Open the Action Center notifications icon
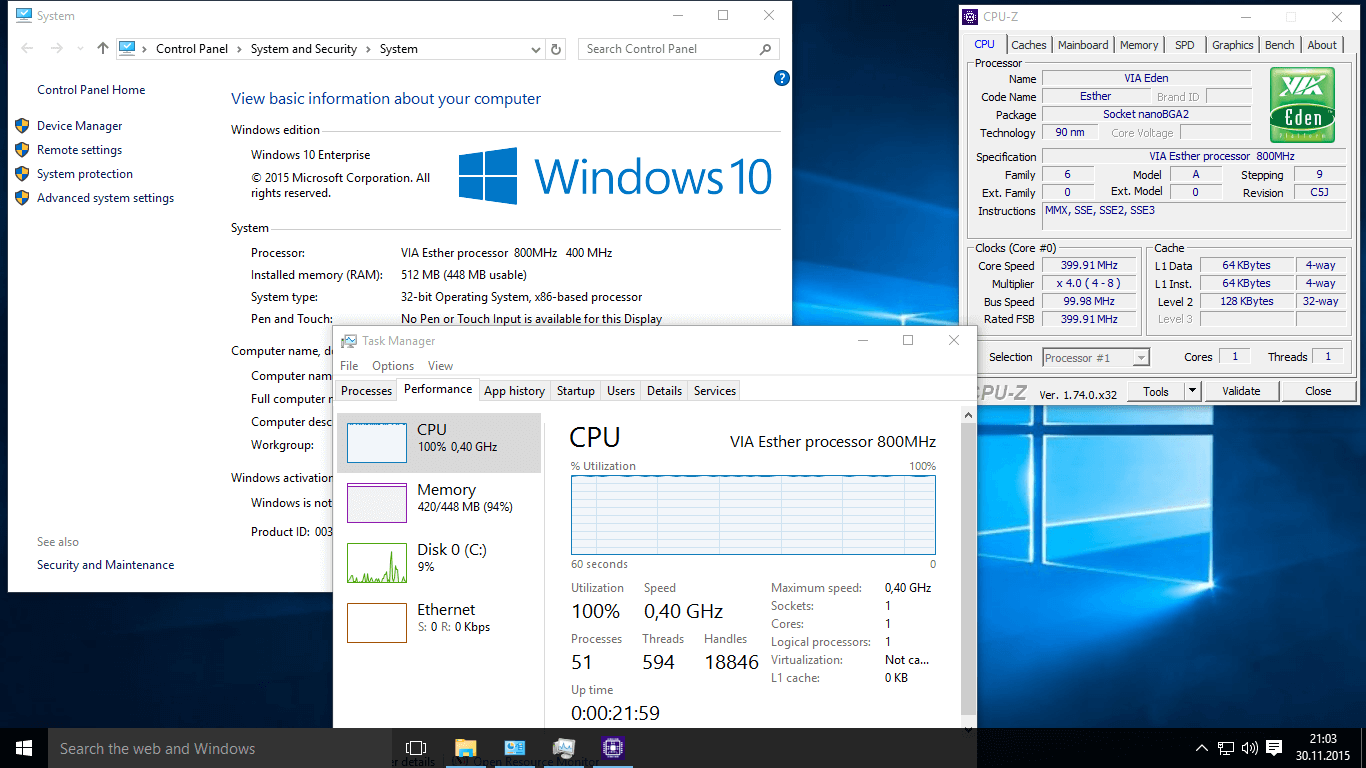Image resolution: width=1366 pixels, height=768 pixels. click(1274, 748)
